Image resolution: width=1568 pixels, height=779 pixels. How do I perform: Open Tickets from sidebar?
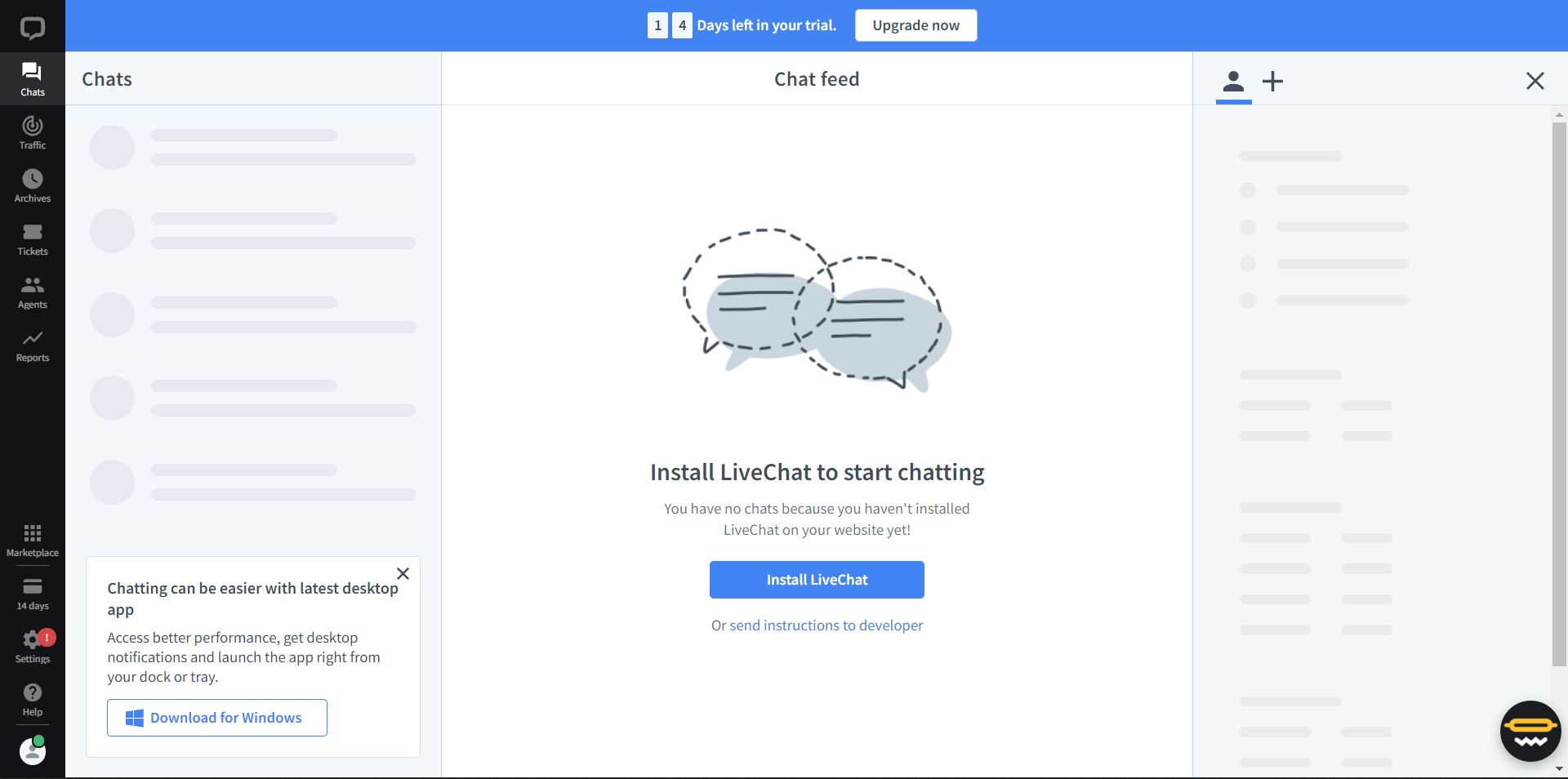pos(33,238)
